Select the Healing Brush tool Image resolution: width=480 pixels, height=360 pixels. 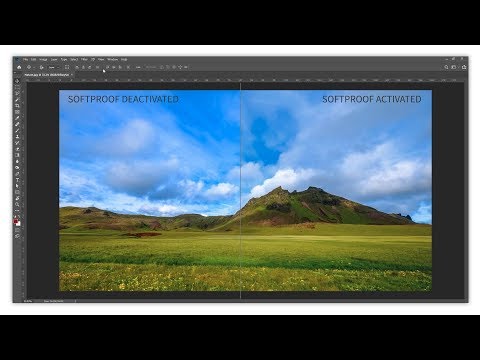pos(17,124)
